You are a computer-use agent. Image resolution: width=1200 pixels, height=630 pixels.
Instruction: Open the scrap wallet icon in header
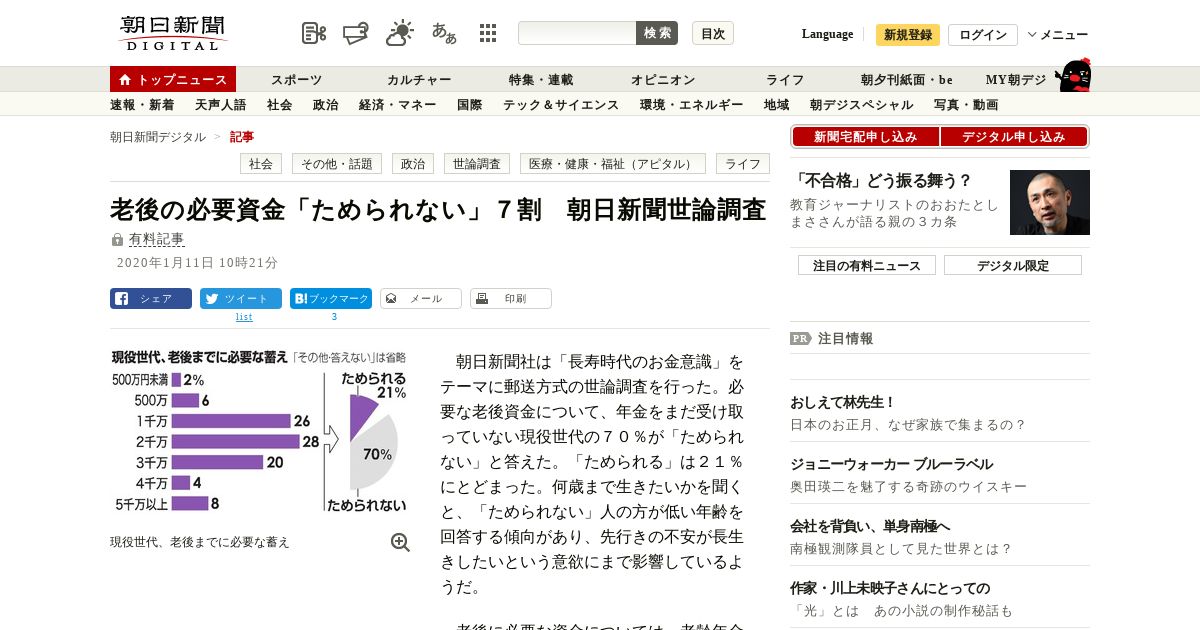coord(356,33)
